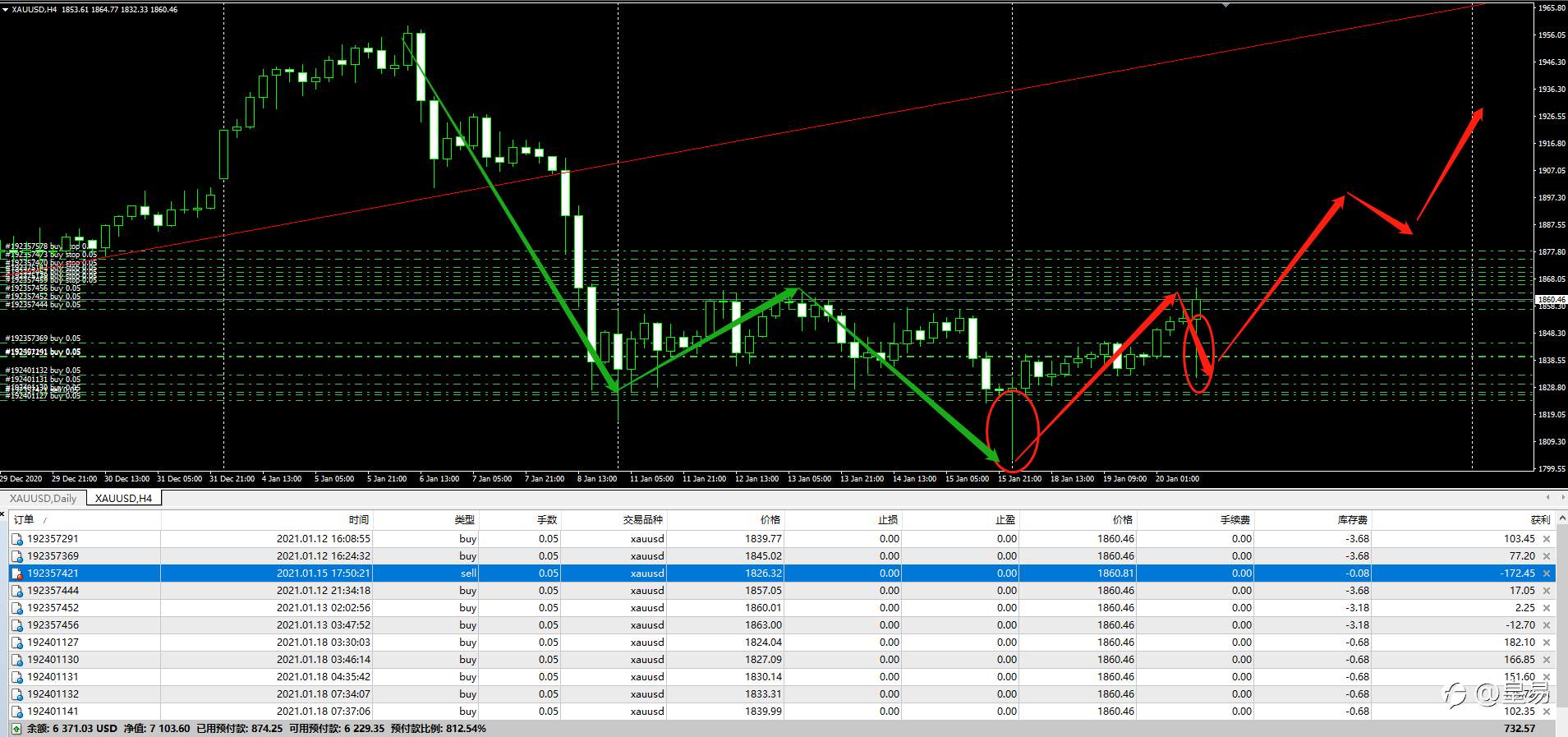Click the order icon for ticket 192401141
The image size is (1568, 737).
pos(17,712)
